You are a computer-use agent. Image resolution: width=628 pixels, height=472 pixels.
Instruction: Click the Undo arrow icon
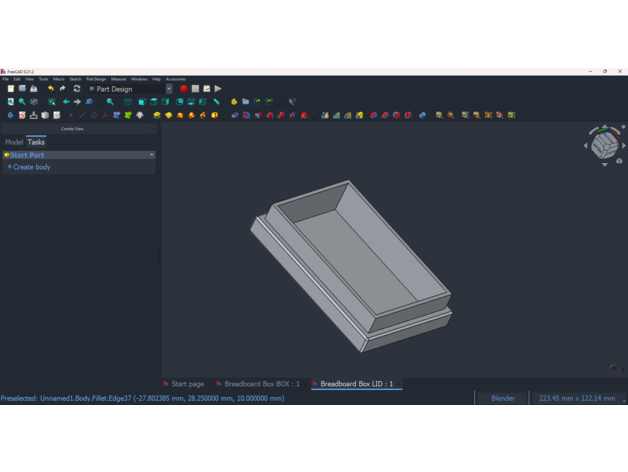coord(51,89)
